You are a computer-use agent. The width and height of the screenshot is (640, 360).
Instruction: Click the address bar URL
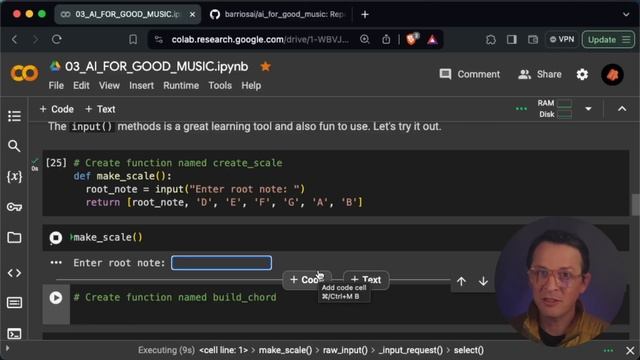pyautogui.click(x=260, y=39)
